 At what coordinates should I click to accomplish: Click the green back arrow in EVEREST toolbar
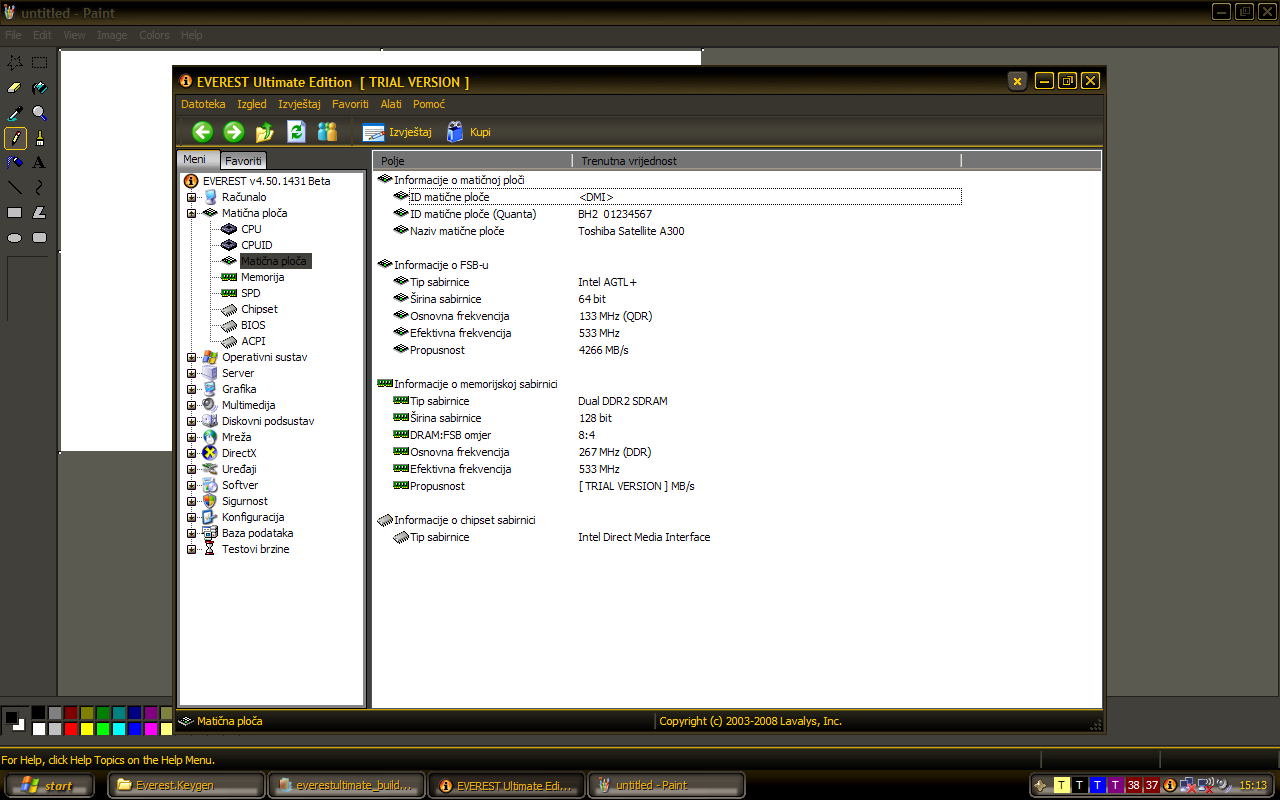pos(202,132)
